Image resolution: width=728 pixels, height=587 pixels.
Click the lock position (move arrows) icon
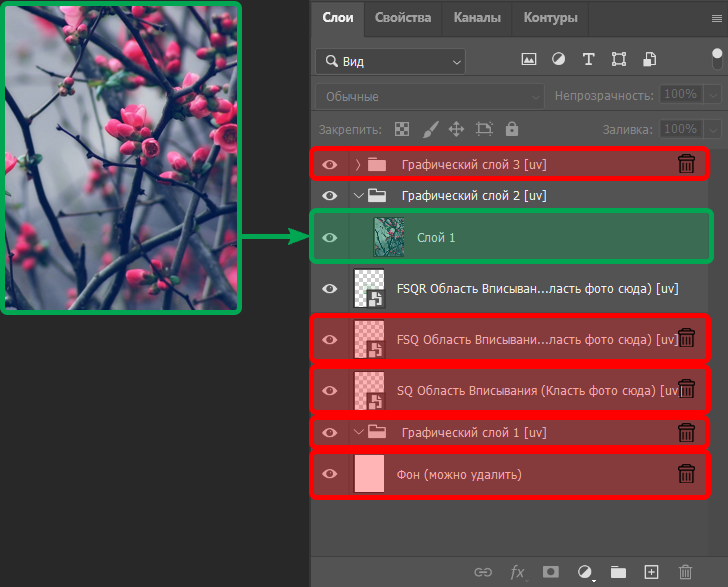pyautogui.click(x=456, y=129)
